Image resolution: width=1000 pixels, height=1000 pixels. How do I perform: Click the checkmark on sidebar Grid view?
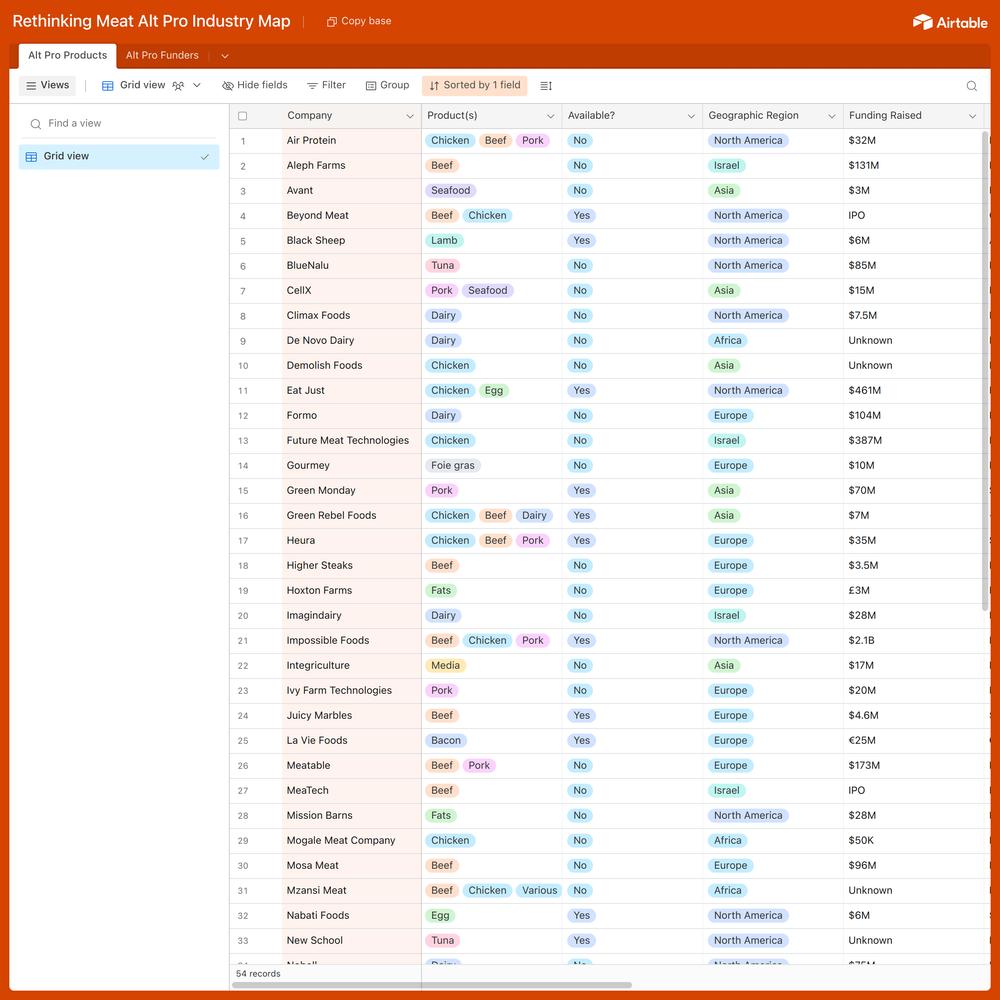point(205,157)
